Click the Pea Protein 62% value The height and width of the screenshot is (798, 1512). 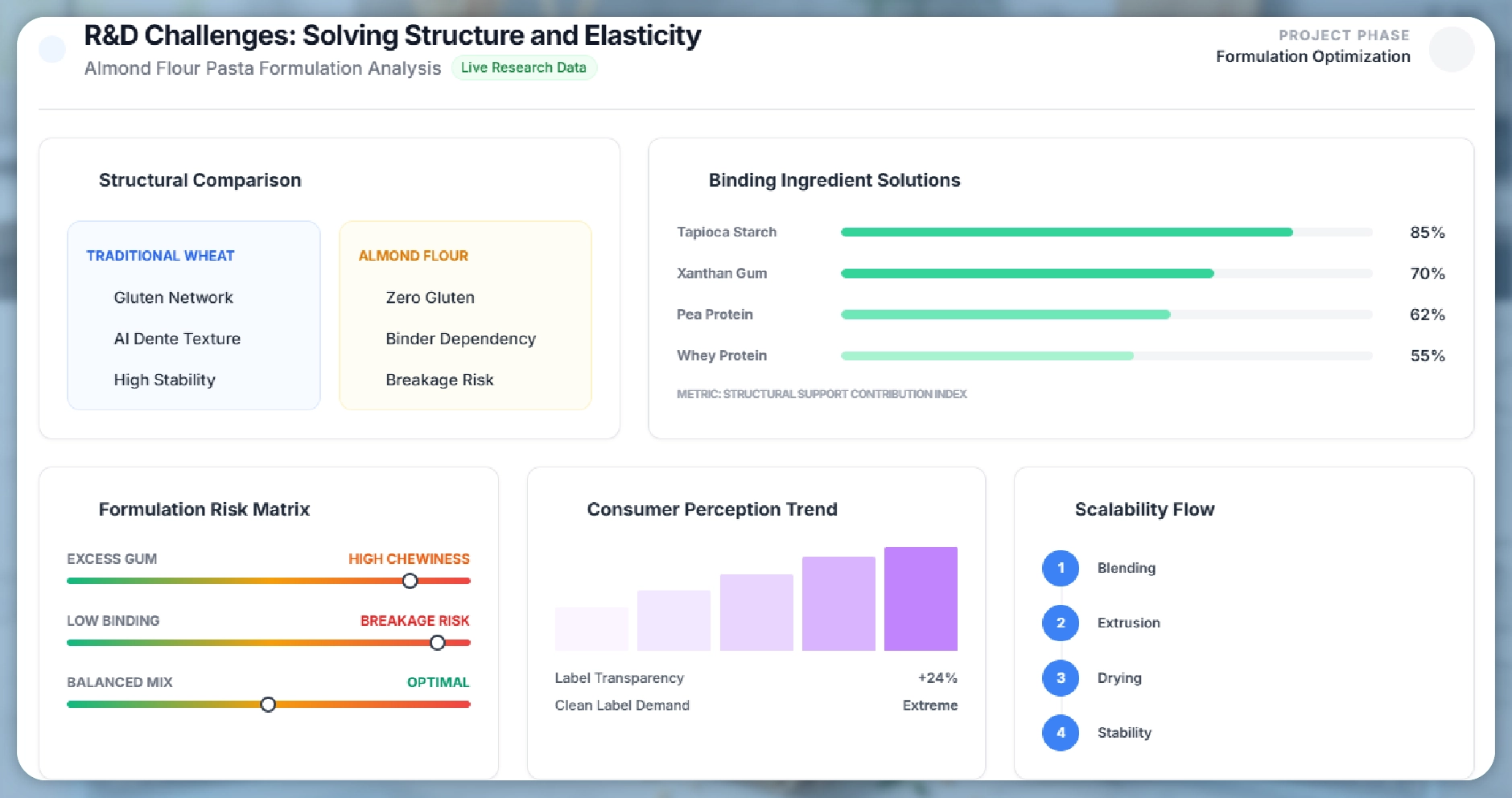pyautogui.click(x=1427, y=315)
